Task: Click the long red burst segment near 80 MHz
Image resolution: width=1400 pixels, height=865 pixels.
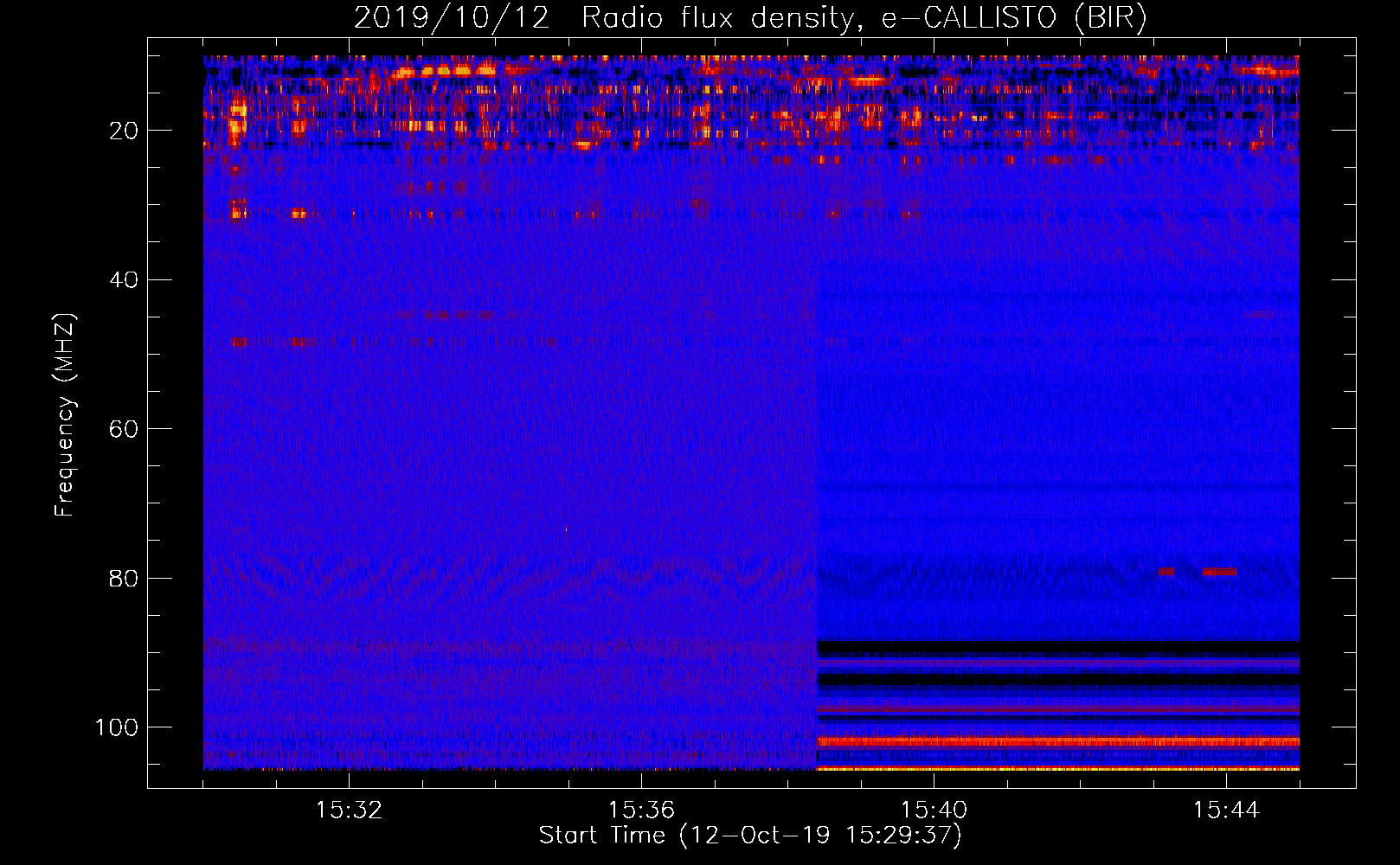Action: [1219, 572]
